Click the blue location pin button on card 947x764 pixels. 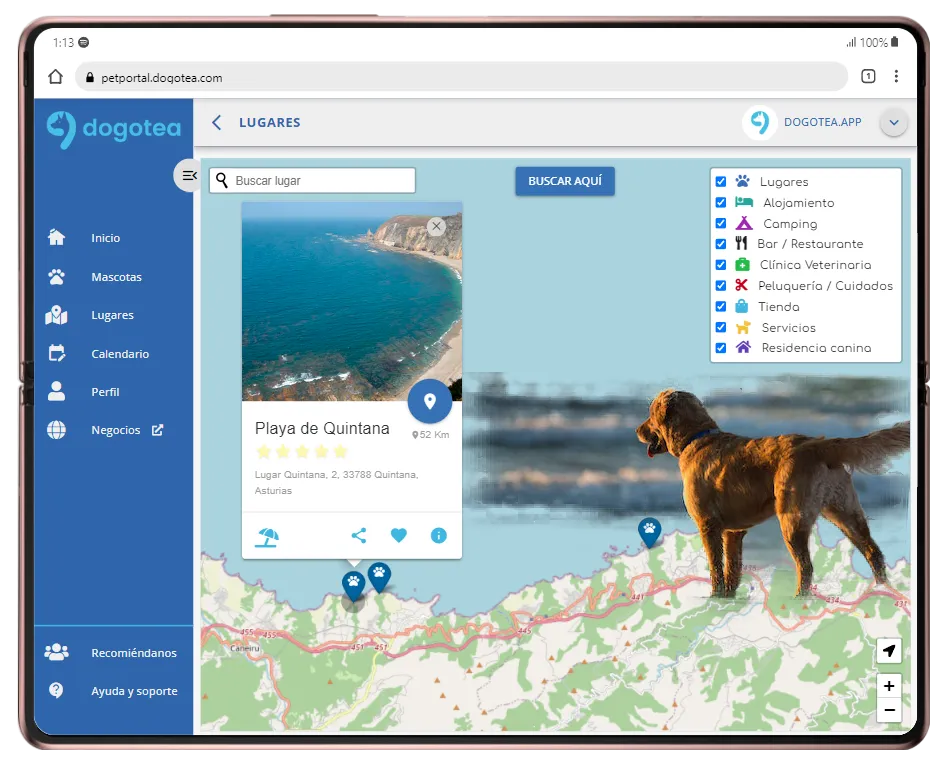pos(430,401)
